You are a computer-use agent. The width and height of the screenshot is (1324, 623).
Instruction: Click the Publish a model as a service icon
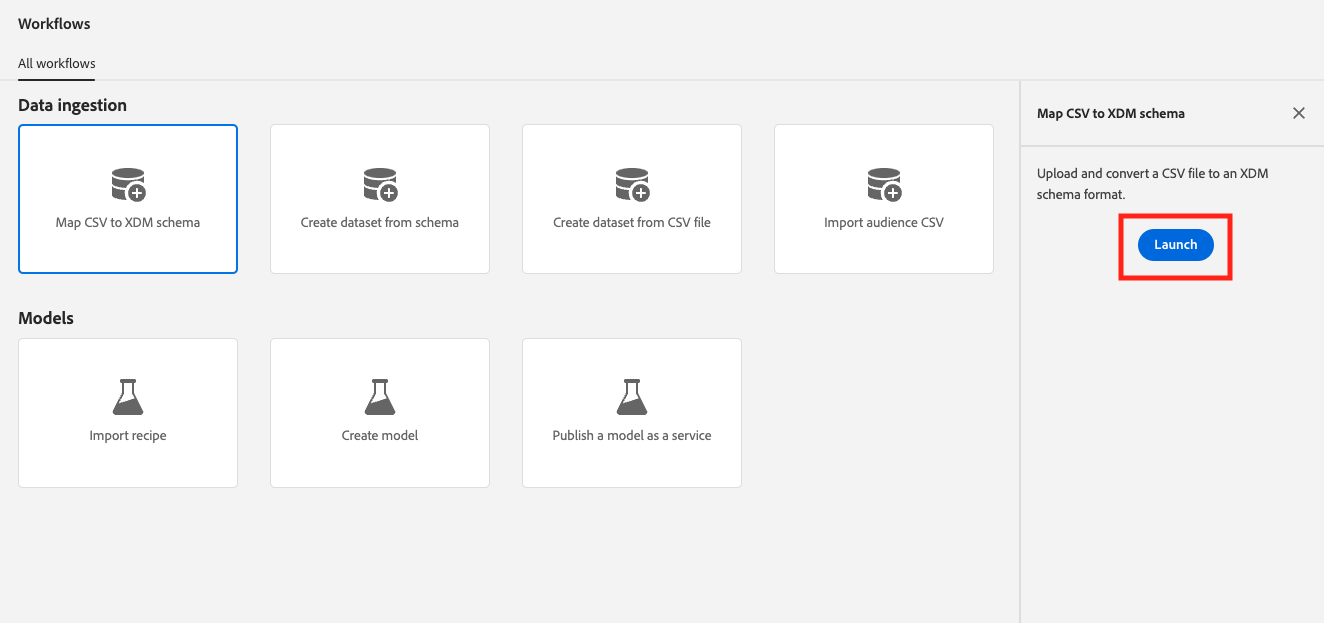point(632,397)
